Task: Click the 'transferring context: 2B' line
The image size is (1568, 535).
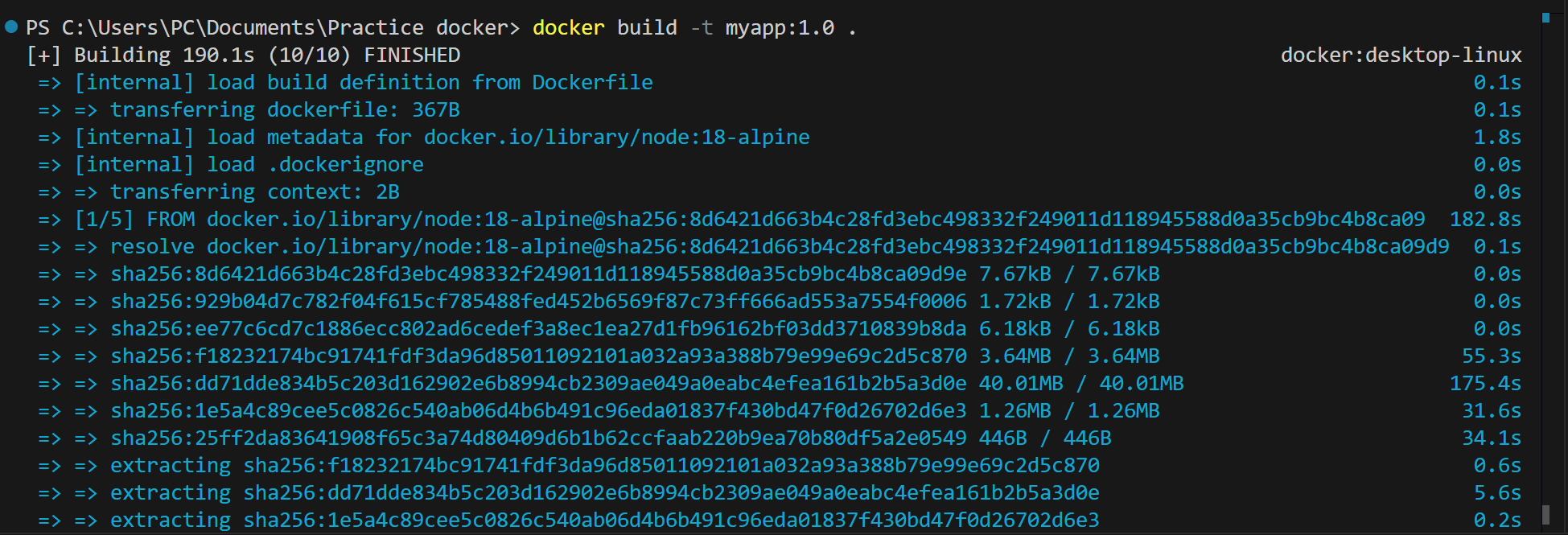Action: [254, 192]
